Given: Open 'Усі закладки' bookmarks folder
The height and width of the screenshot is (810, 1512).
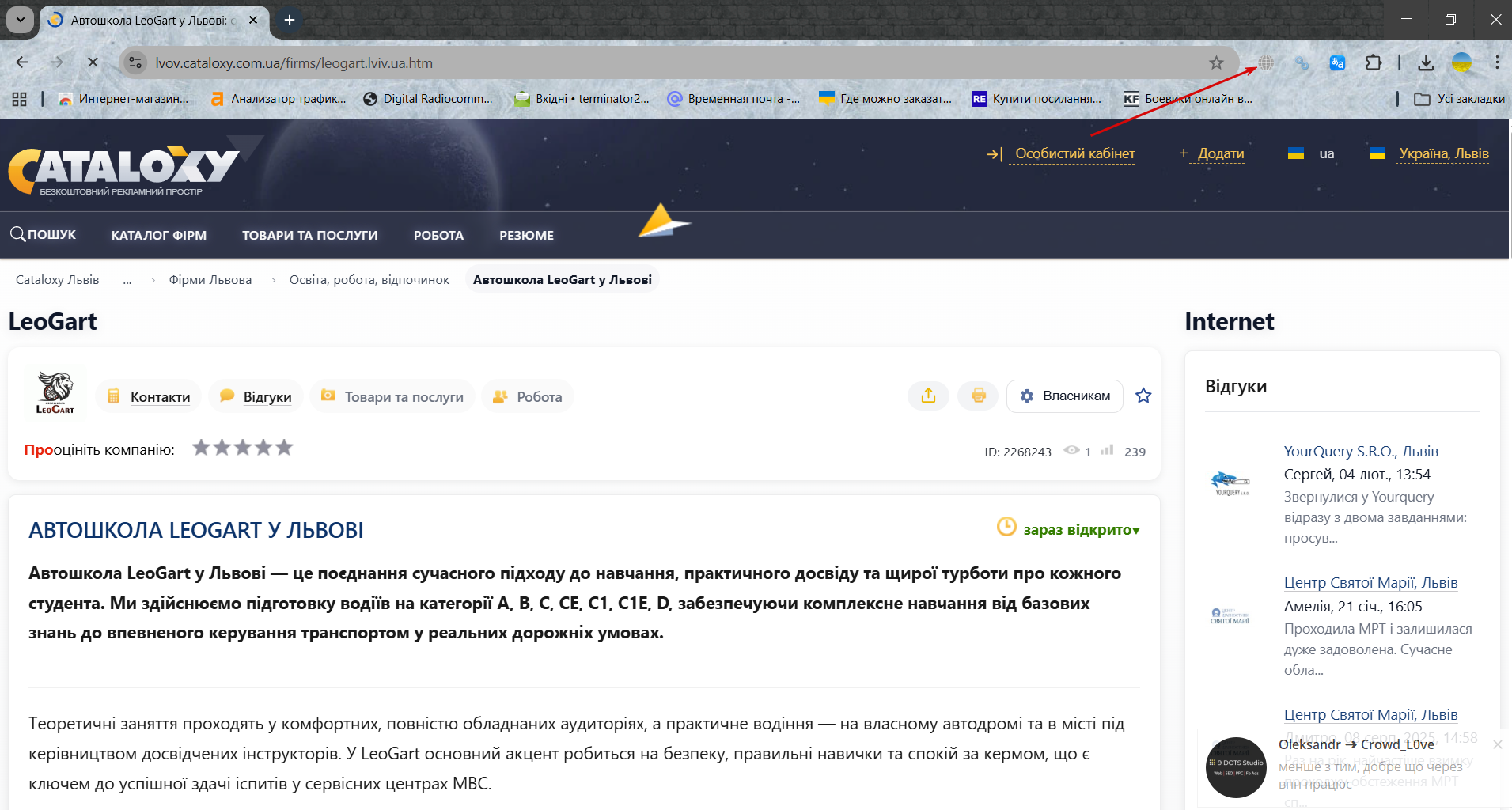Looking at the screenshot, I should [x=1459, y=99].
